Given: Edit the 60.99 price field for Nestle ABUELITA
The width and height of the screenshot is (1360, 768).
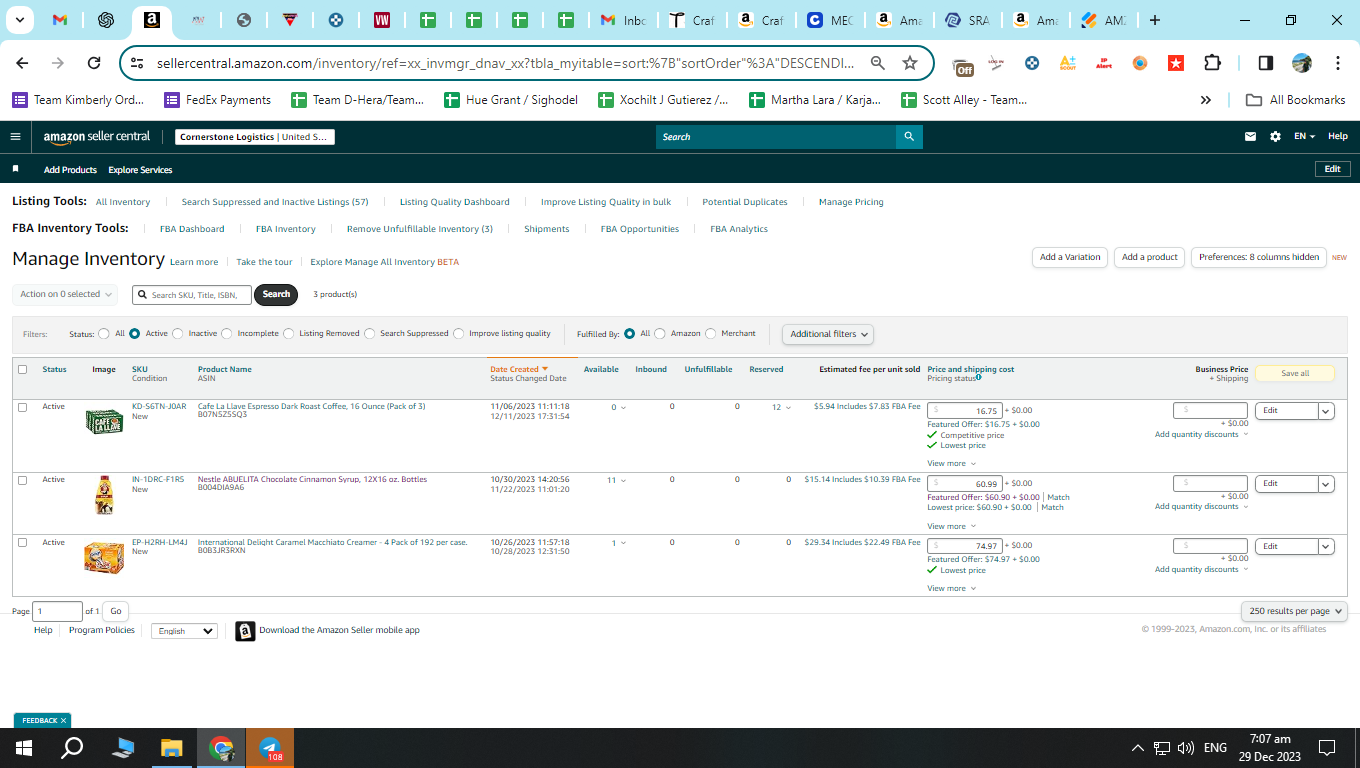Looking at the screenshot, I should (964, 484).
